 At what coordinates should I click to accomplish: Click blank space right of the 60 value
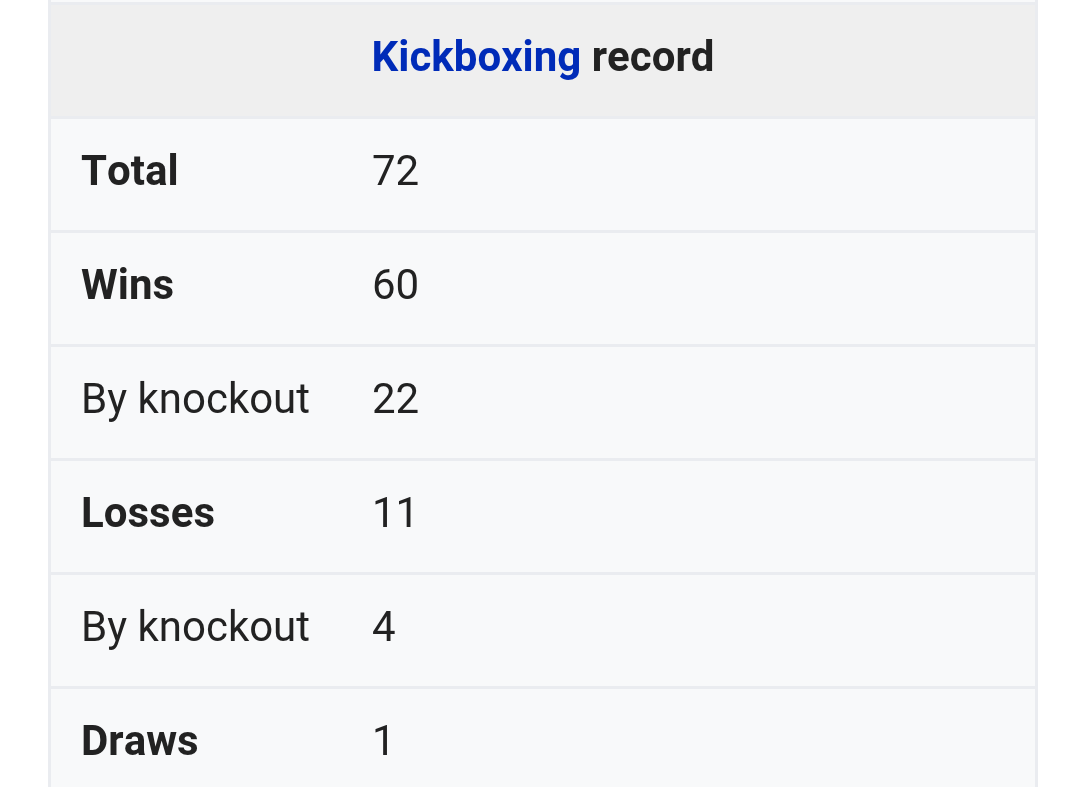pos(720,285)
